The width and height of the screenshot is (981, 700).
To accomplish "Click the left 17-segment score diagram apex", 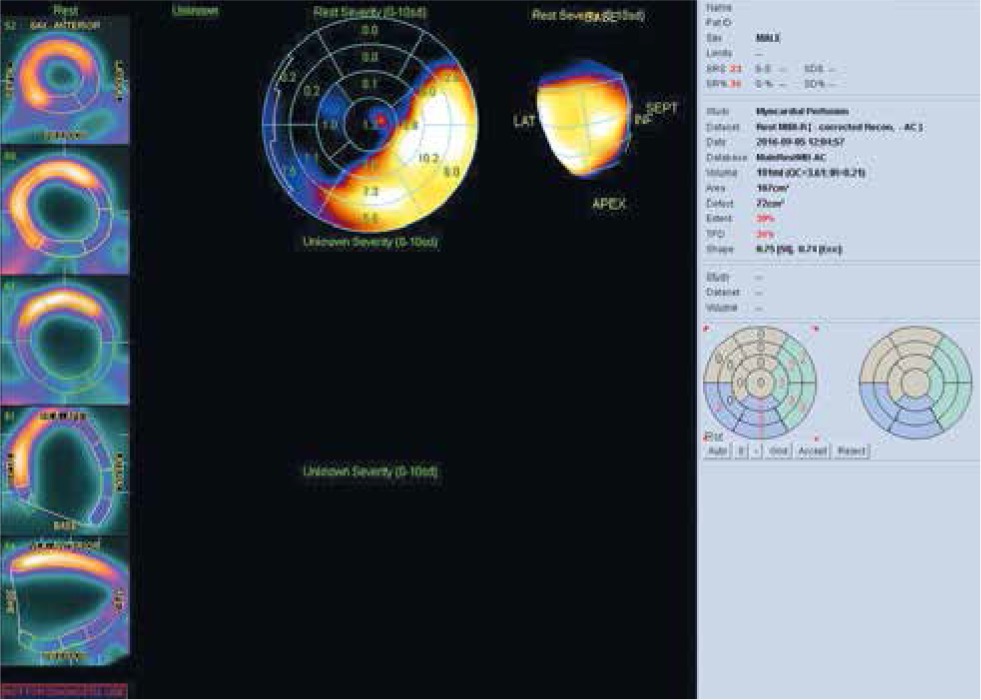I will (x=761, y=382).
